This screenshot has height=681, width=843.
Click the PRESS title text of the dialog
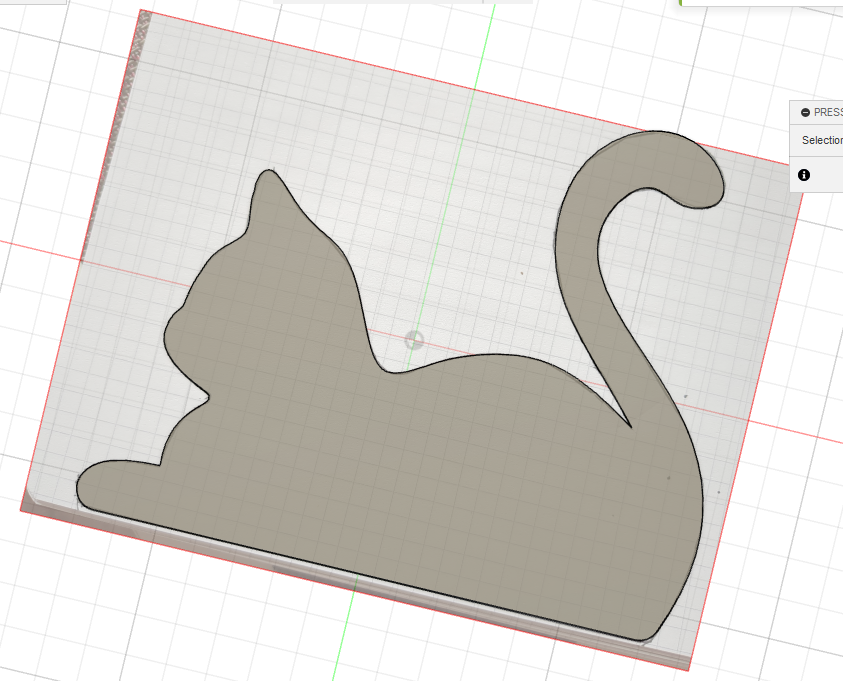[x=828, y=112]
